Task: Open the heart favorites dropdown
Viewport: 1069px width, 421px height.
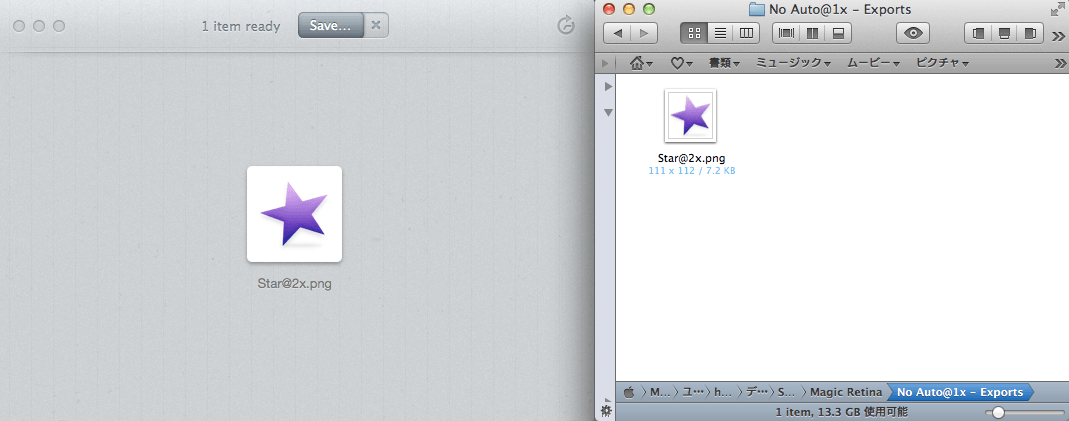Action: coord(681,63)
